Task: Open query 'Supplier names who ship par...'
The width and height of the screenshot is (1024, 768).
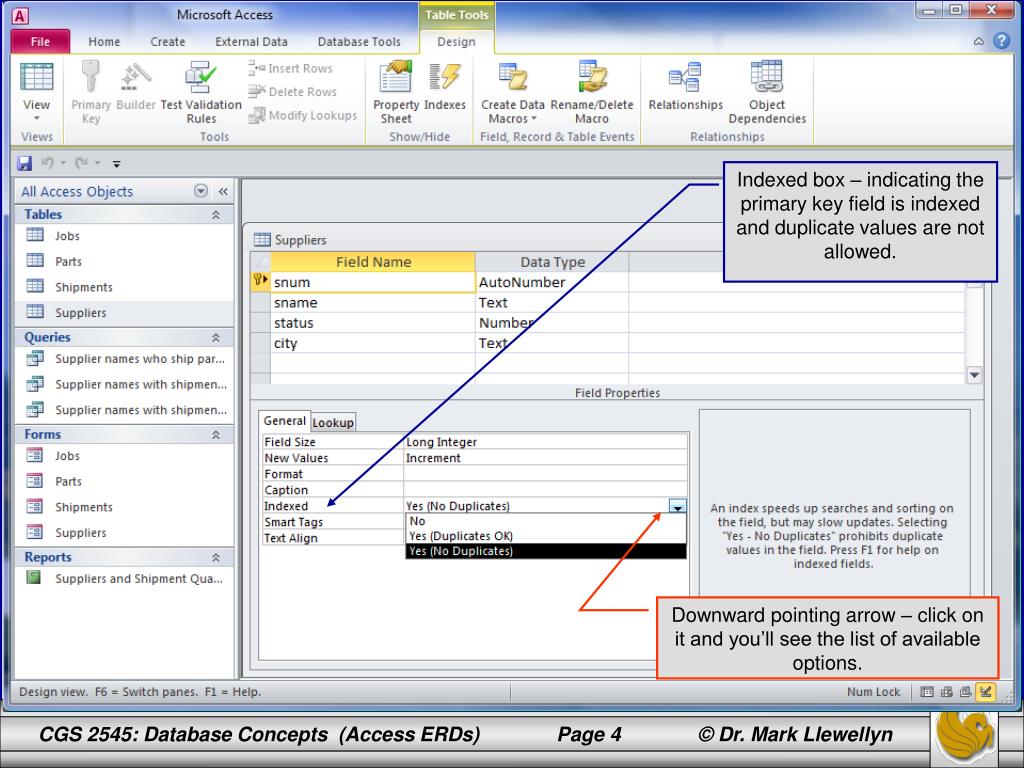Action: (x=124, y=359)
